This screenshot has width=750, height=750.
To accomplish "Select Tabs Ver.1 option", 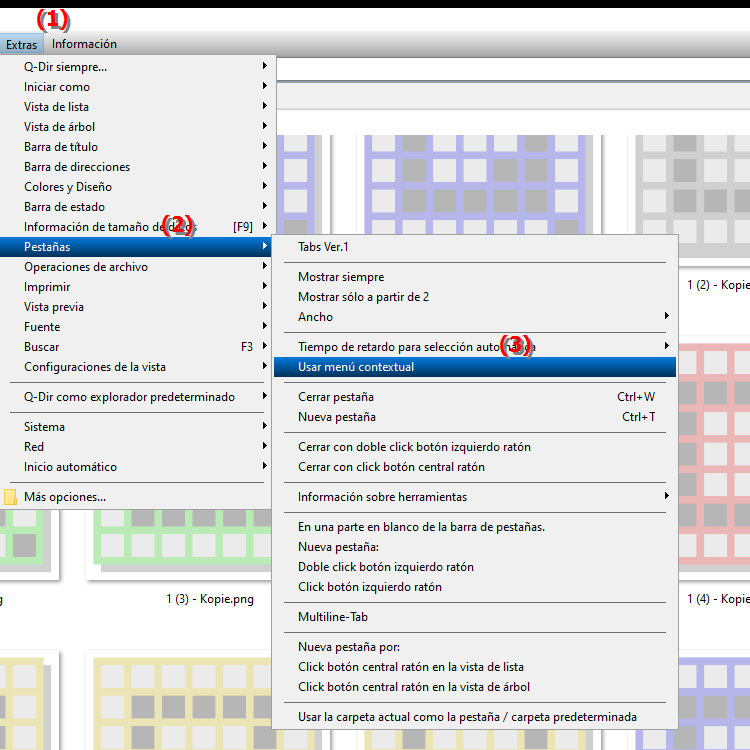I will pos(474,247).
